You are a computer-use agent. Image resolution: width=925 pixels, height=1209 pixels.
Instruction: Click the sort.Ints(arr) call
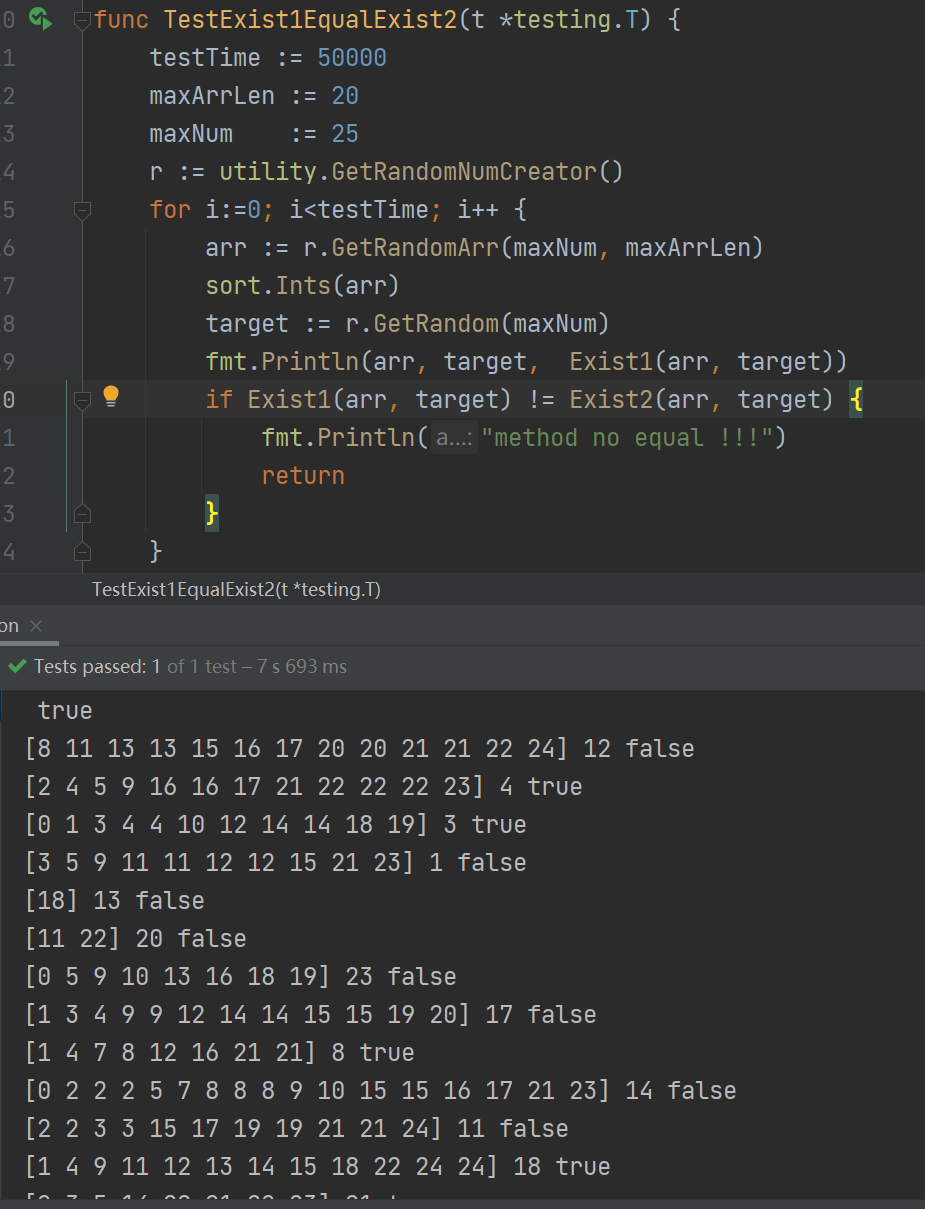[x=302, y=286]
